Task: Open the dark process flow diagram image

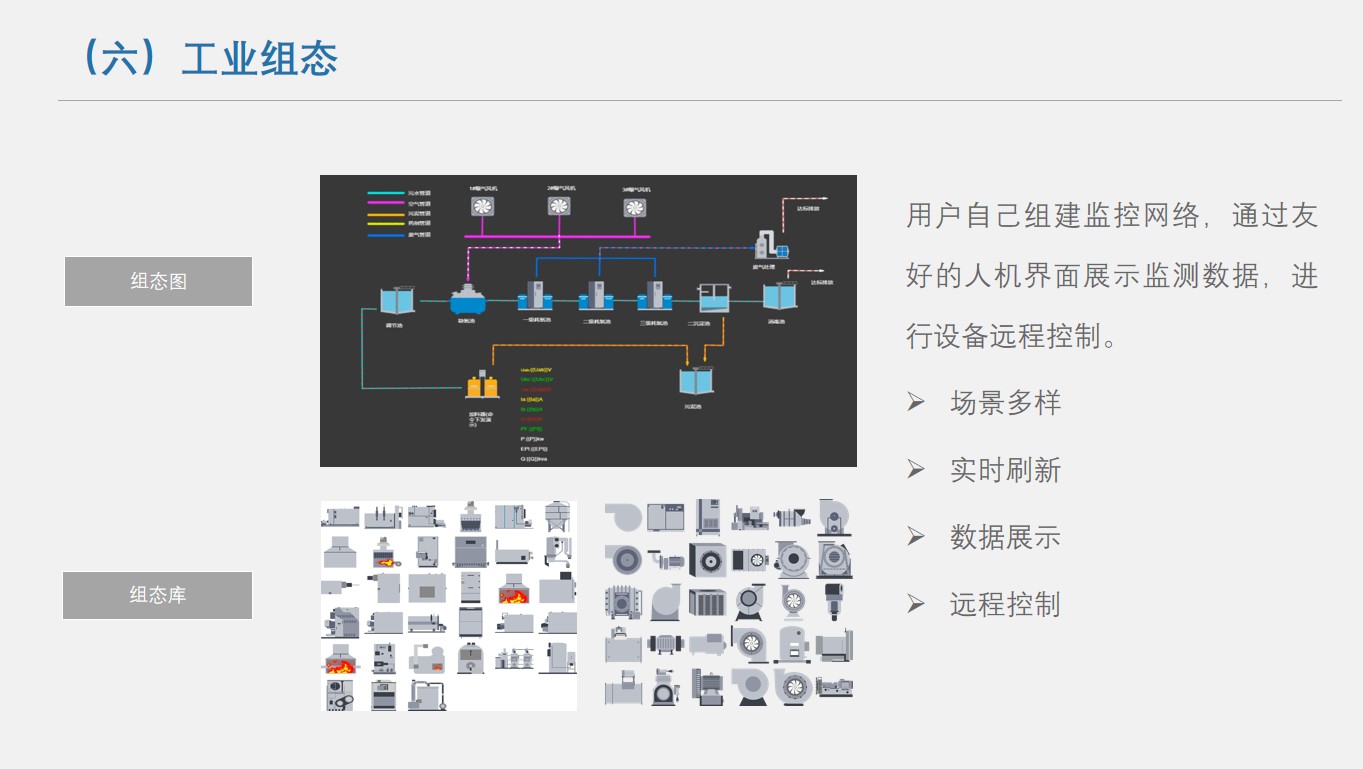Action: coord(588,320)
